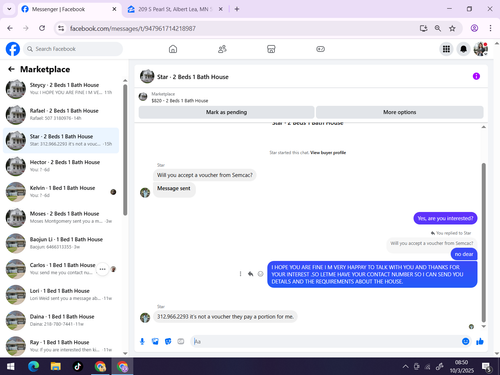Screen dimensions: 500x375
Task: Open options menu on Carlos conversation
Action: [102, 269]
